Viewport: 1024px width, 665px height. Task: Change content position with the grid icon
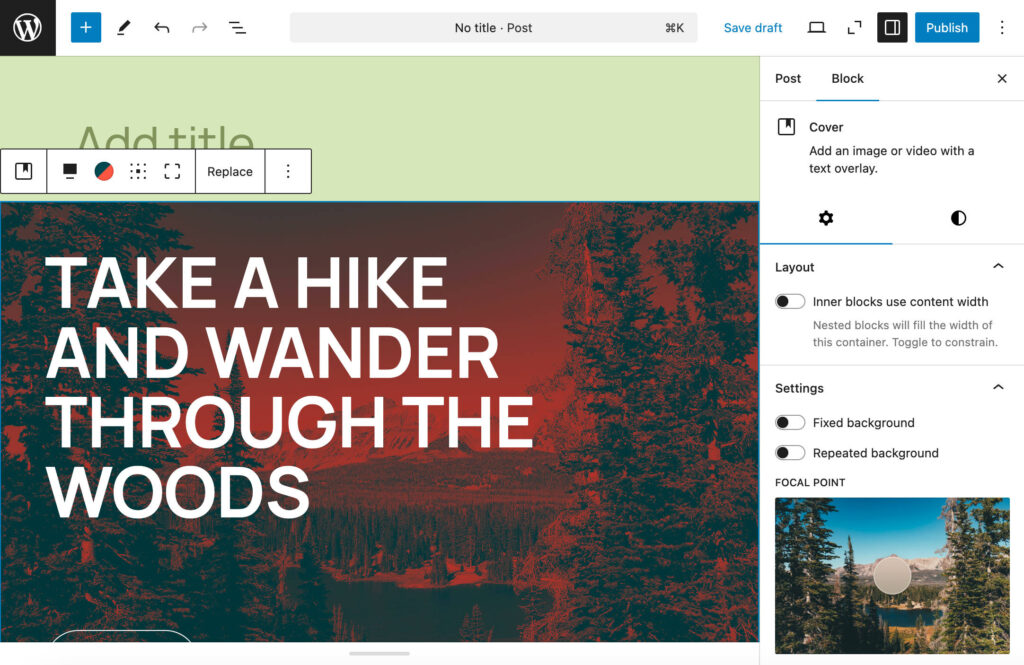pyautogui.click(x=138, y=171)
